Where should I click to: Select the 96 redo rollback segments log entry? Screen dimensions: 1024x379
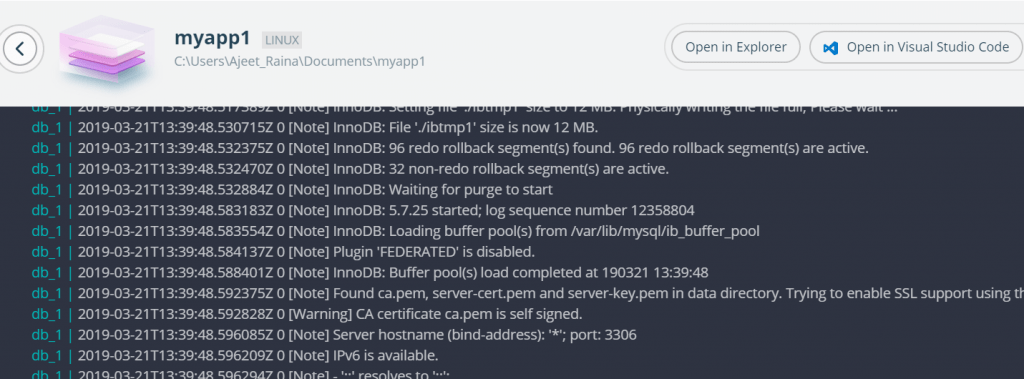pyautogui.click(x=450, y=148)
